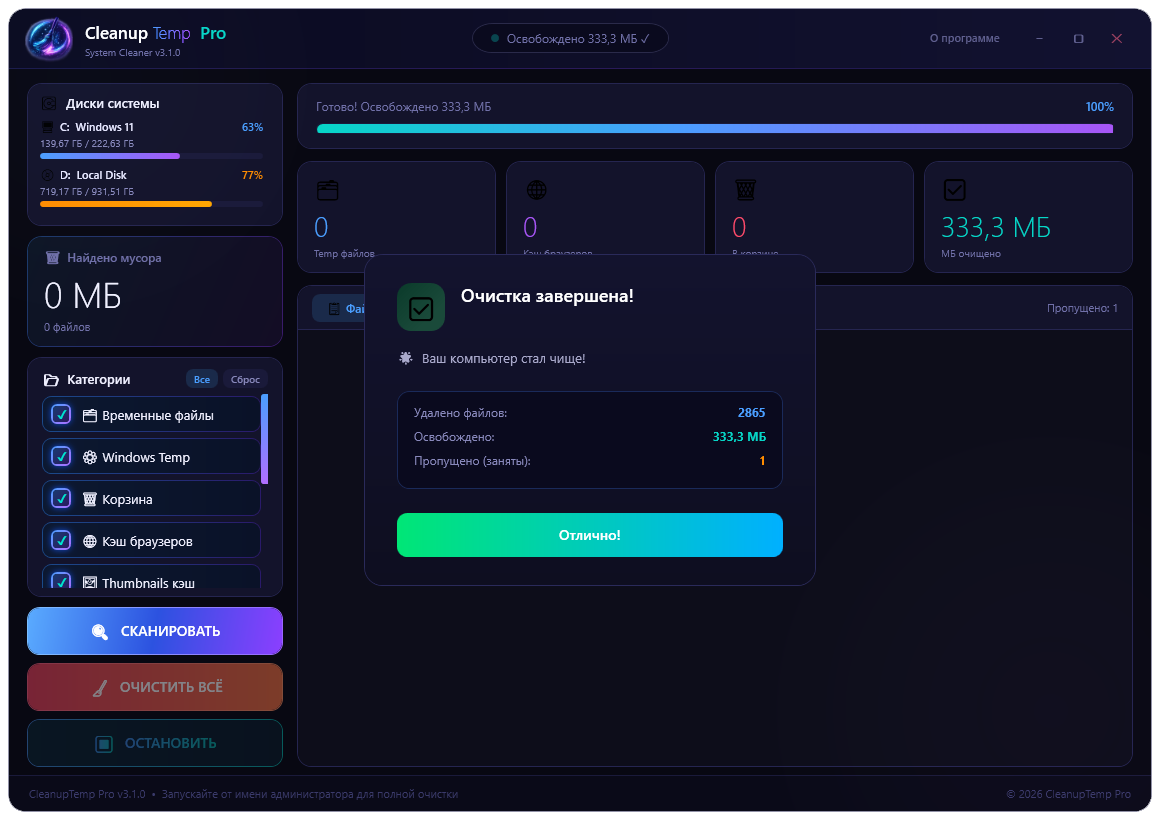Click the Готово! Освобождено 333,3 МБ text
The height and width of the screenshot is (820, 1160).
(403, 107)
